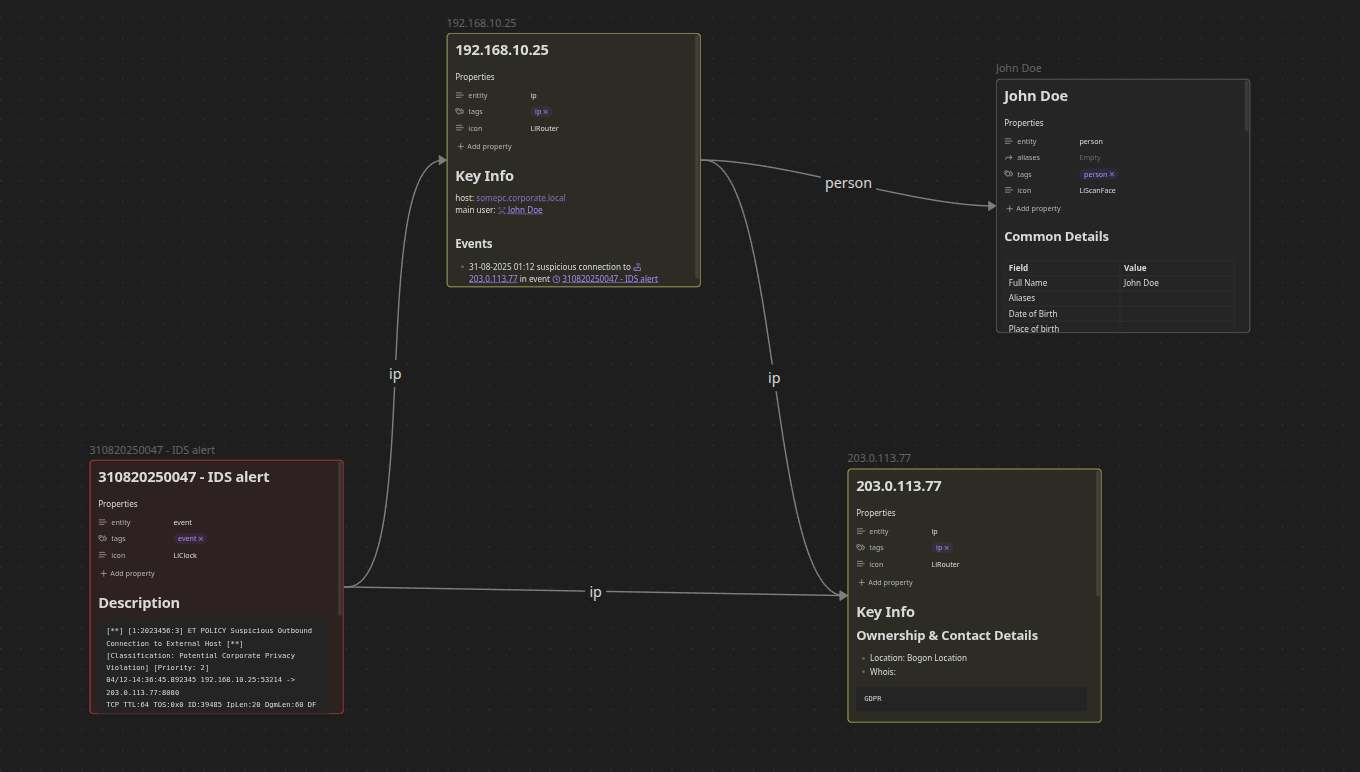Click the person icon next to main user John Doe
This screenshot has height=772, width=1360.
click(x=502, y=209)
